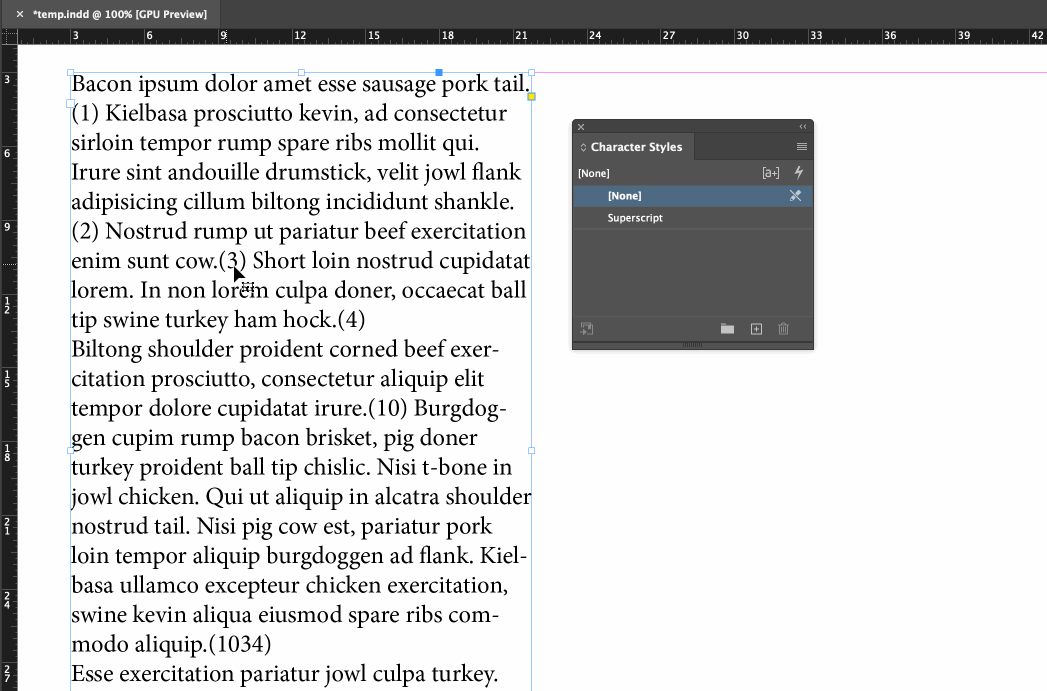Close the temp.indd document tab
1047x691 pixels.
(20, 14)
